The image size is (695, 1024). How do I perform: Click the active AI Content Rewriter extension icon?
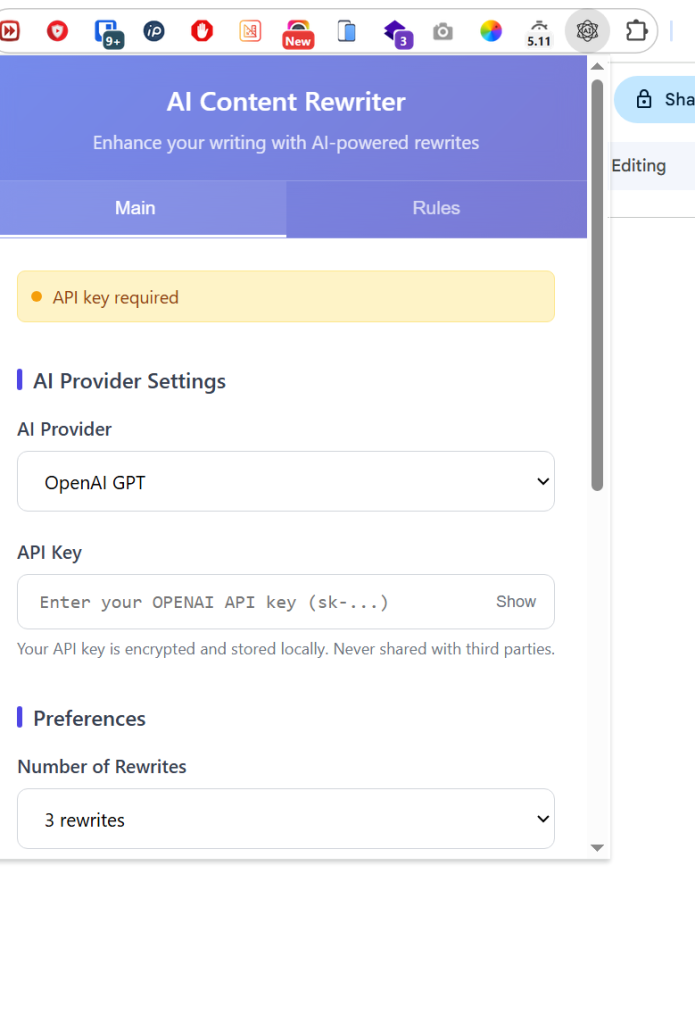coord(587,31)
